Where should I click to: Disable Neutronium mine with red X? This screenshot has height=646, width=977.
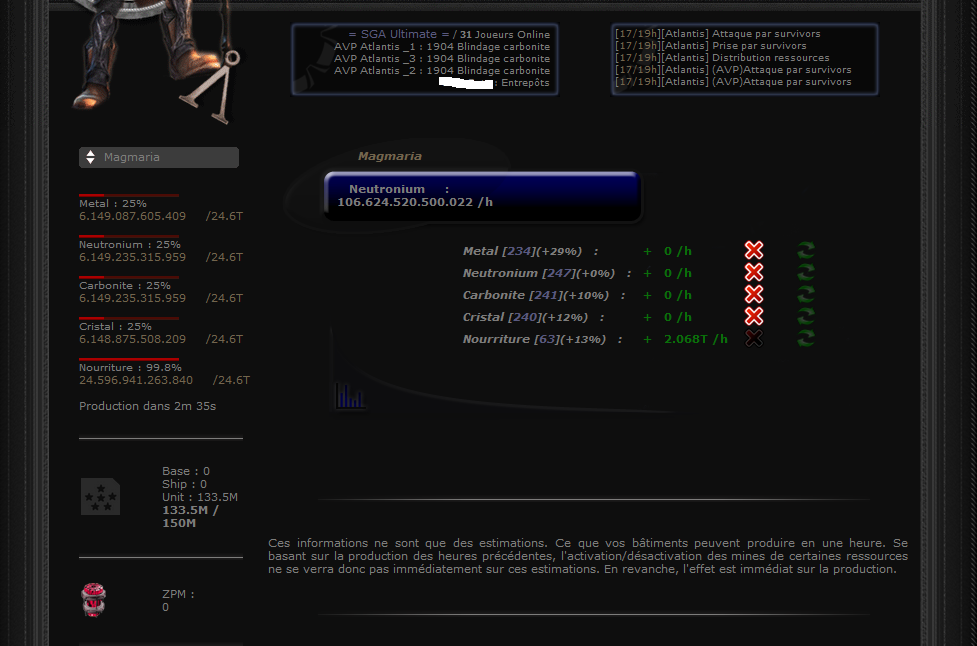click(x=754, y=272)
